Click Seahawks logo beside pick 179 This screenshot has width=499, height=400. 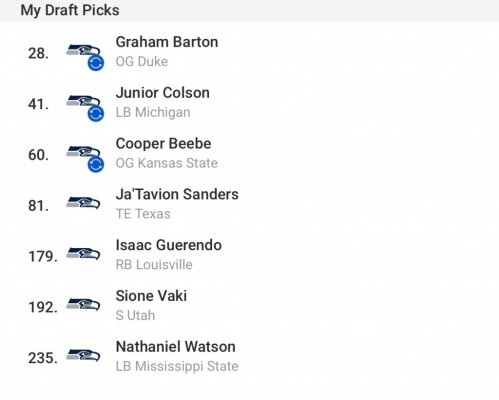click(83, 254)
